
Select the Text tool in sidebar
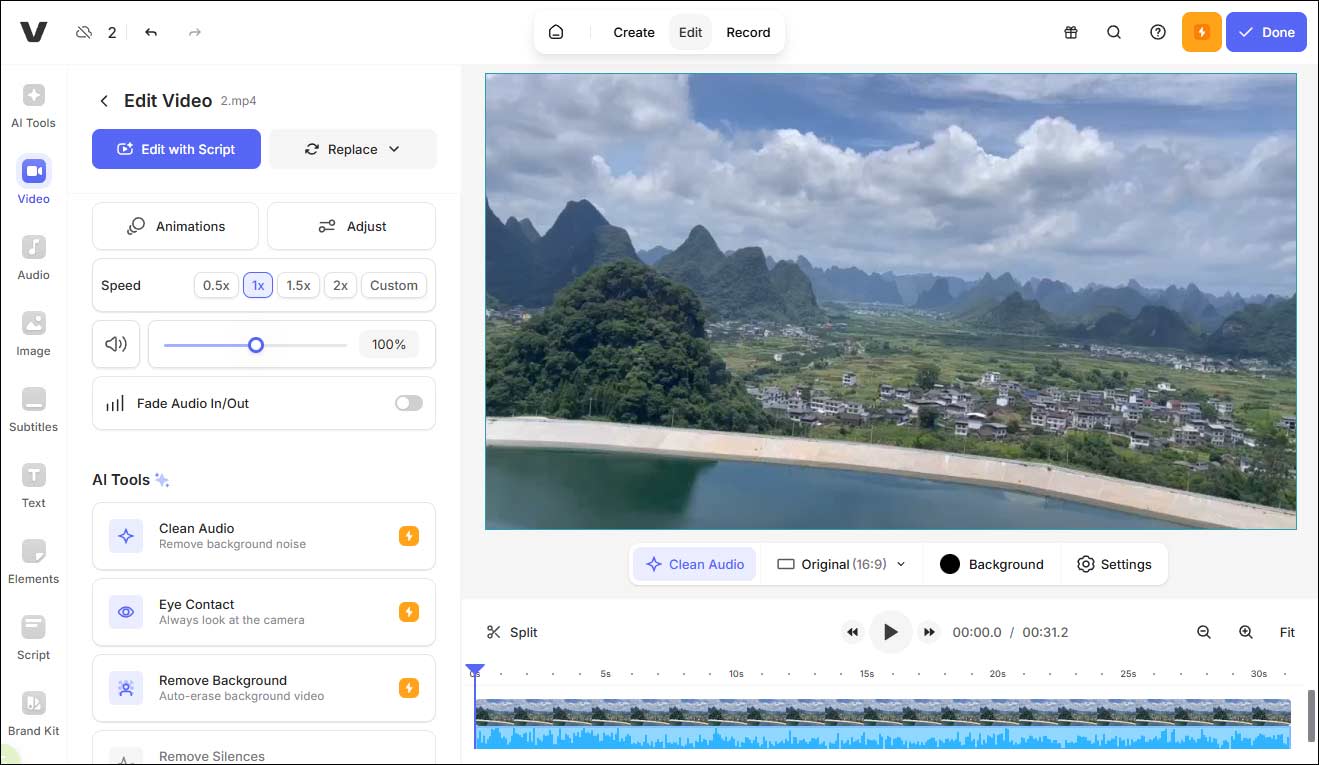pos(33,484)
